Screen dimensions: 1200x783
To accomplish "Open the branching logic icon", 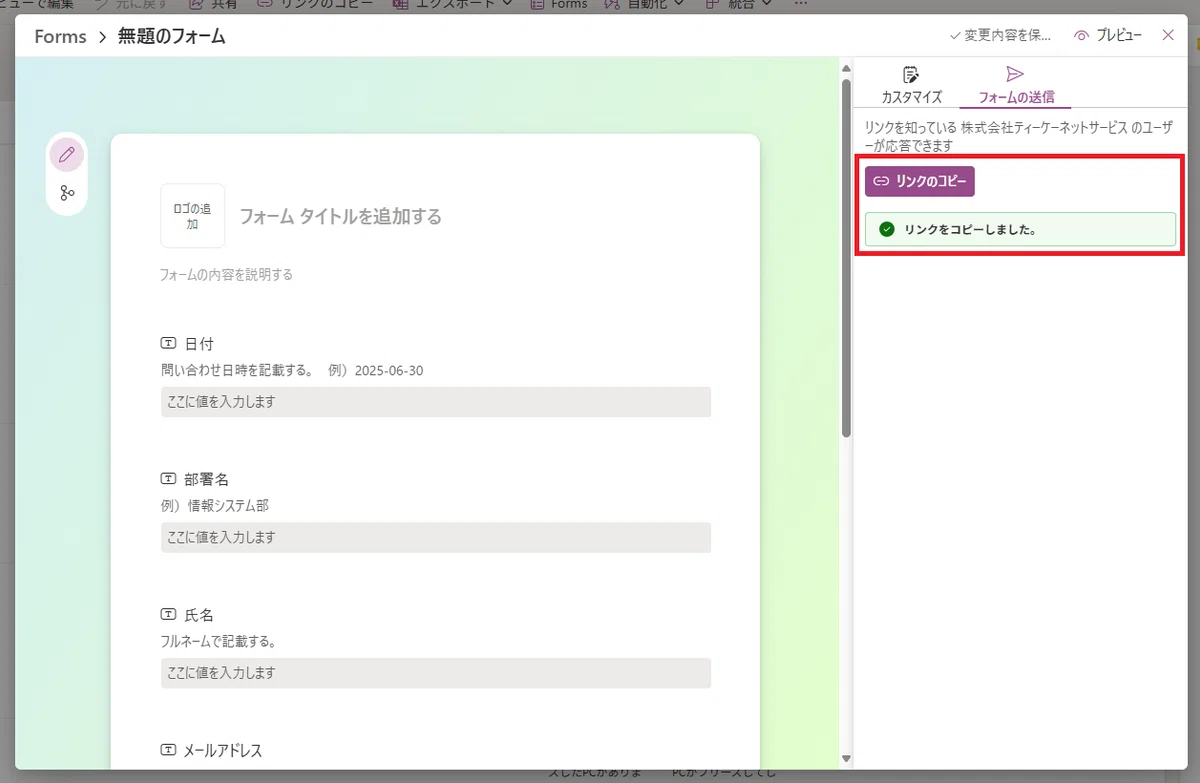I will click(x=67, y=193).
